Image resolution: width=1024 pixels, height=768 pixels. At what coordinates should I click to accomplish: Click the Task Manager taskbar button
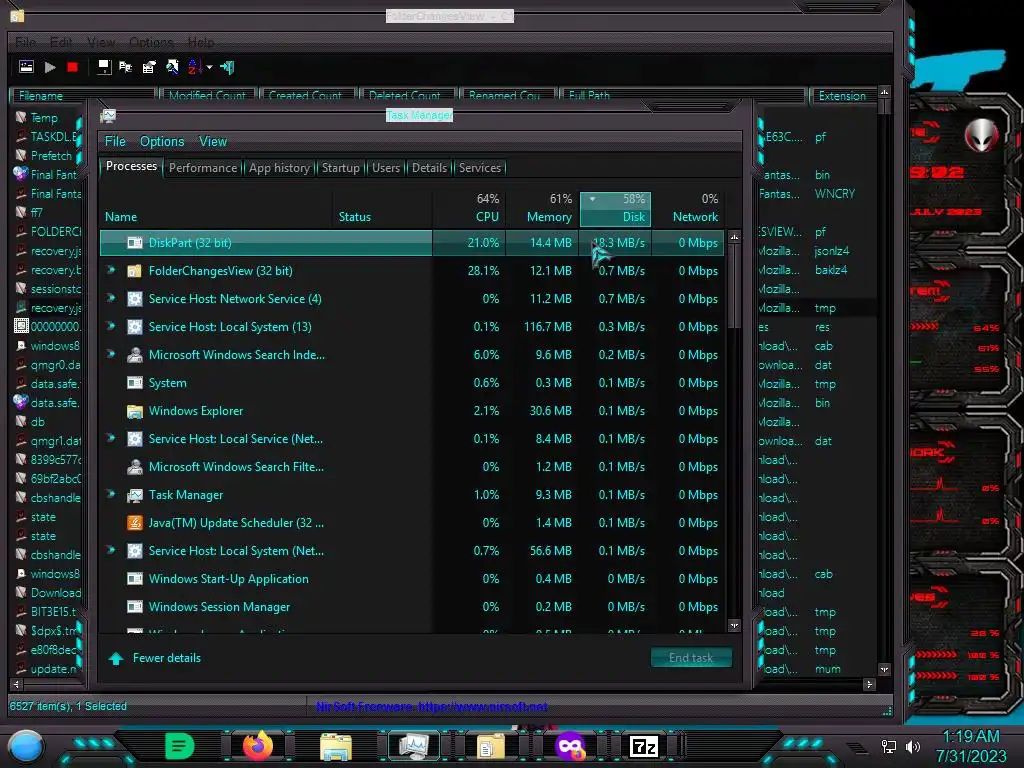[x=413, y=746]
